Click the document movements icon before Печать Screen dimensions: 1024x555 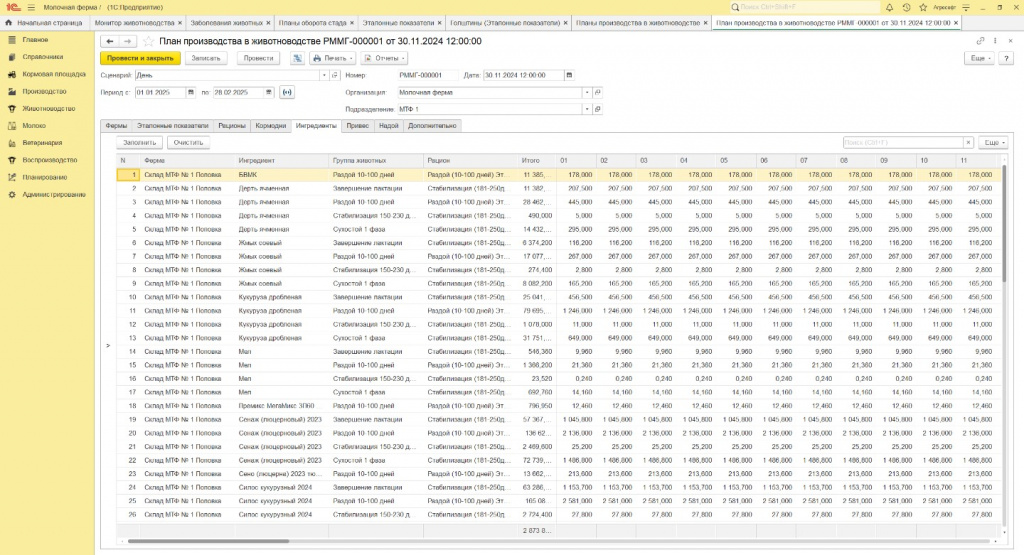(x=298, y=58)
